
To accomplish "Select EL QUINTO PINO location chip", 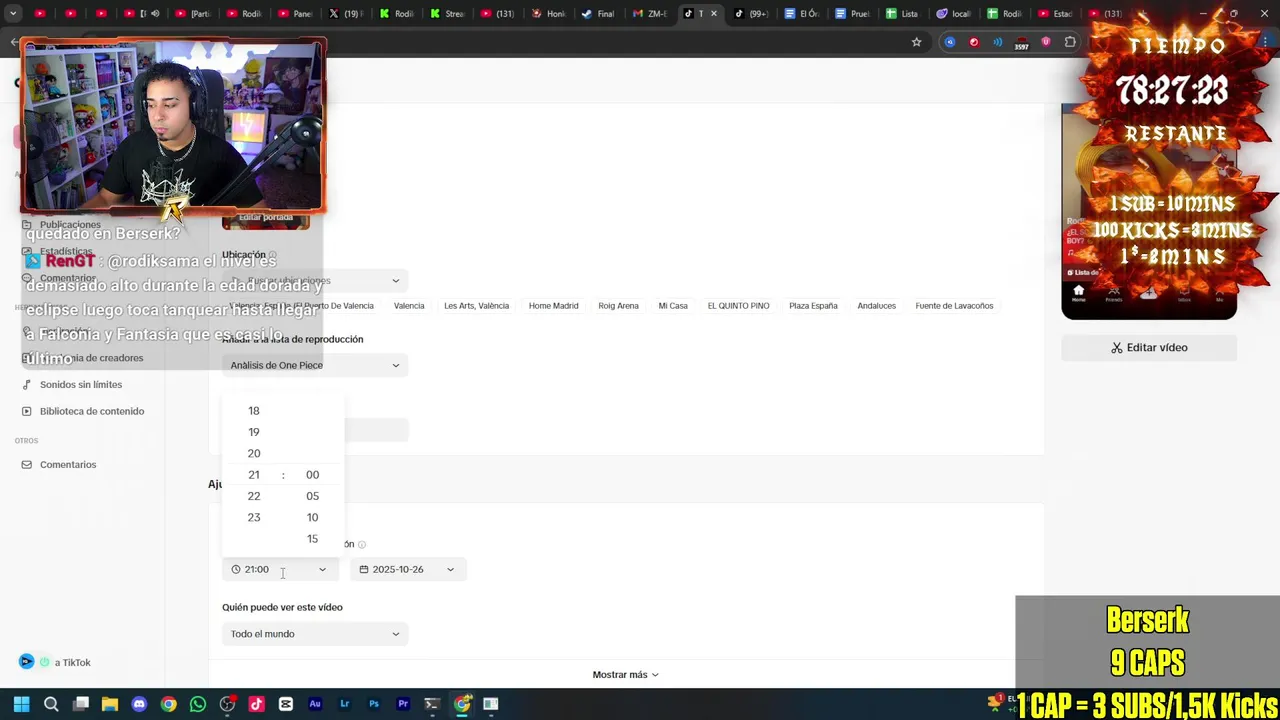I will click(738, 306).
